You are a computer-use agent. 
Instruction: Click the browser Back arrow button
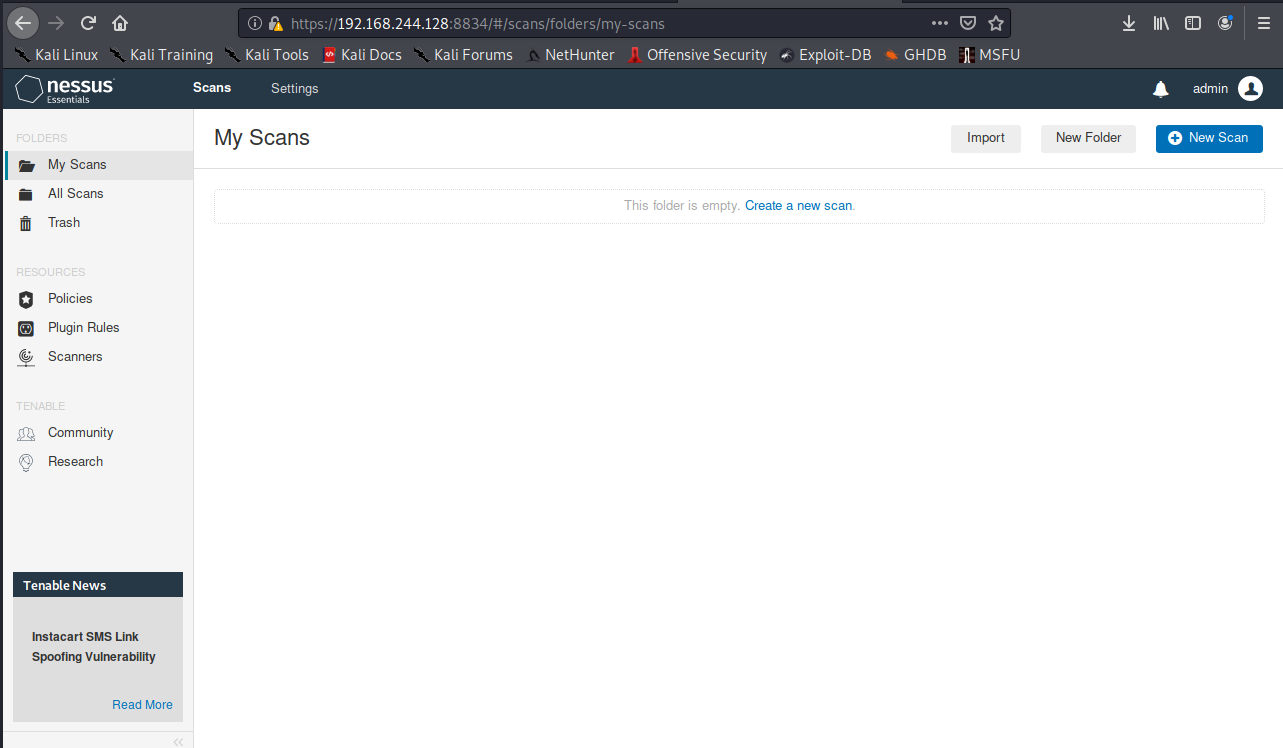coord(23,23)
